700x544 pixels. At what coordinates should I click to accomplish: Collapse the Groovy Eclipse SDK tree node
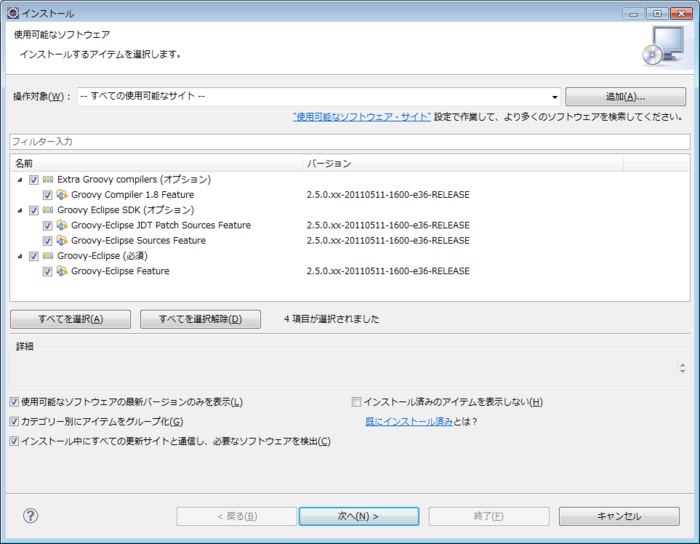[x=20, y=210]
